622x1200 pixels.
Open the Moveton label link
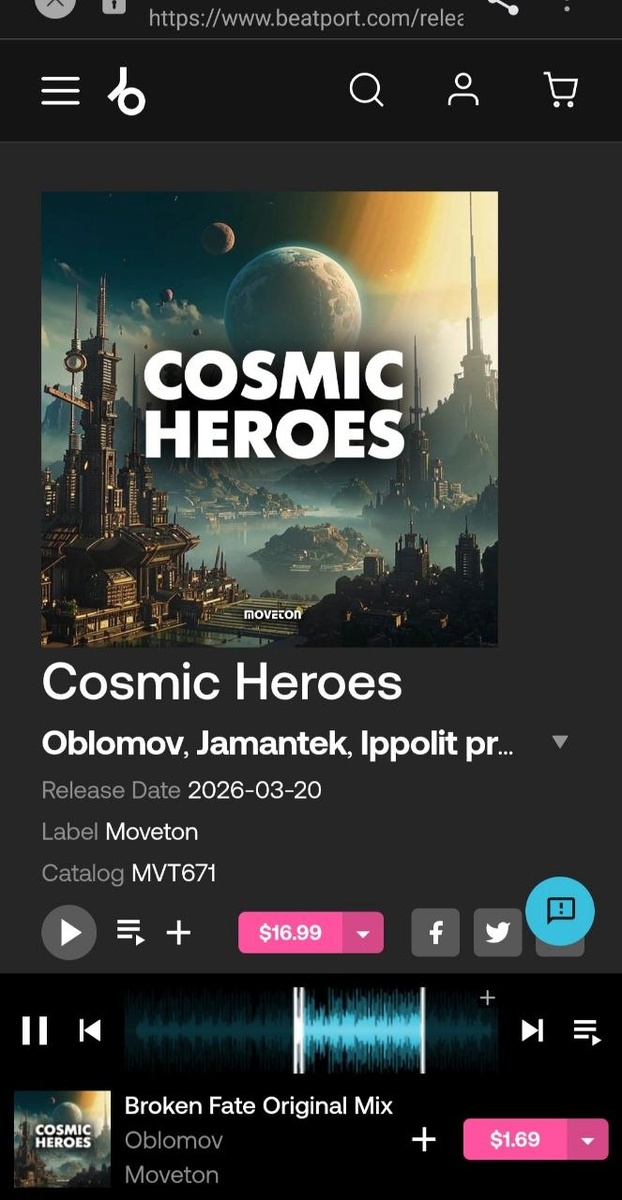pos(151,832)
